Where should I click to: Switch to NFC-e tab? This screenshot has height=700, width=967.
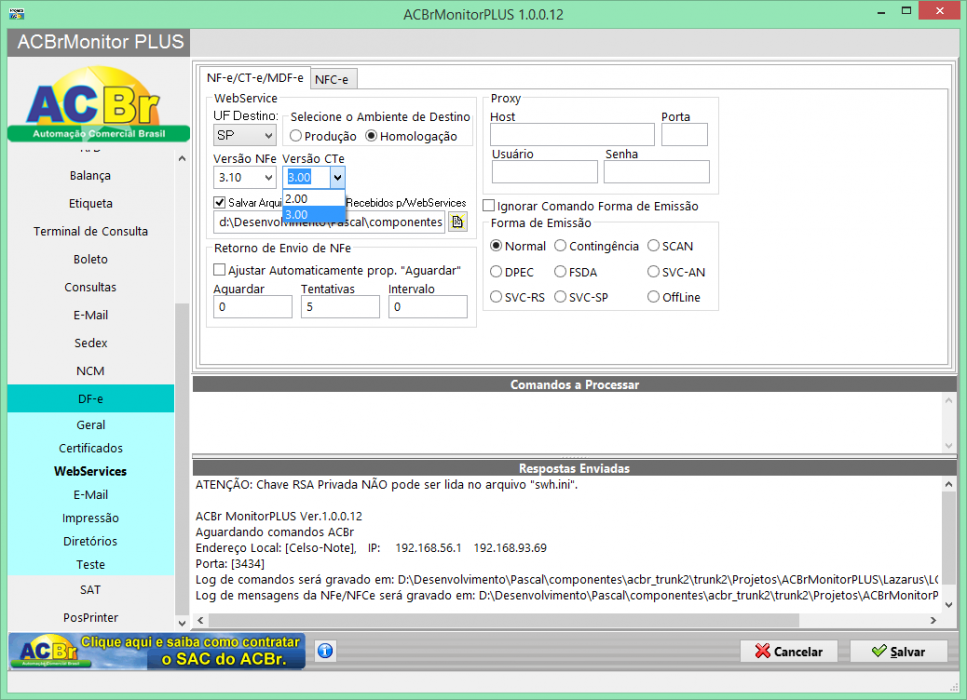pyautogui.click(x=332, y=80)
